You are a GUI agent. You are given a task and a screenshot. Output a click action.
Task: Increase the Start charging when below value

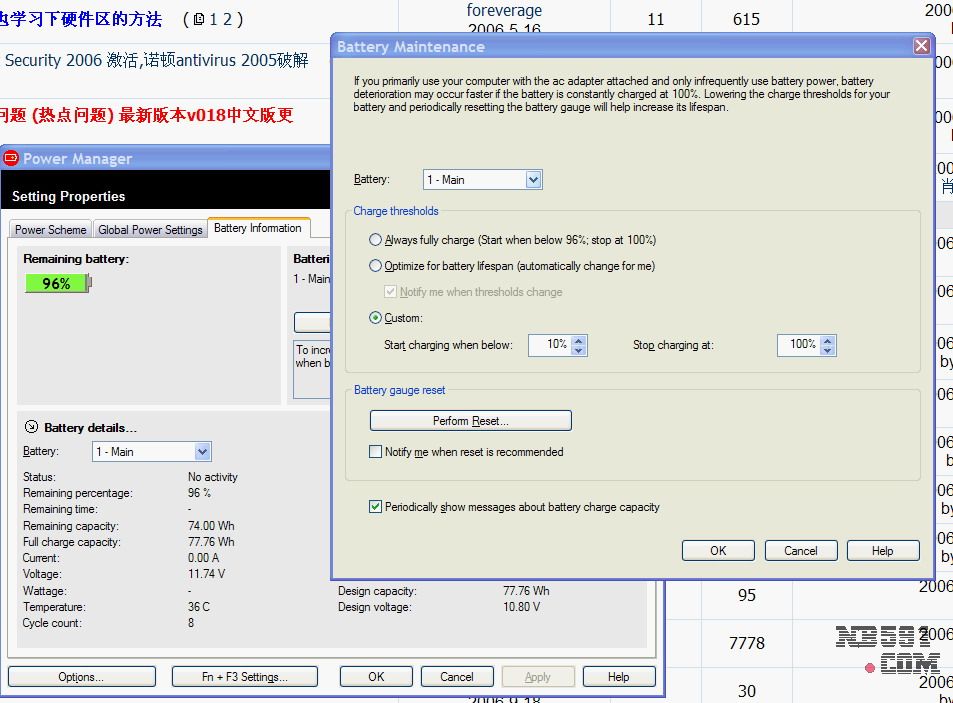point(580,340)
